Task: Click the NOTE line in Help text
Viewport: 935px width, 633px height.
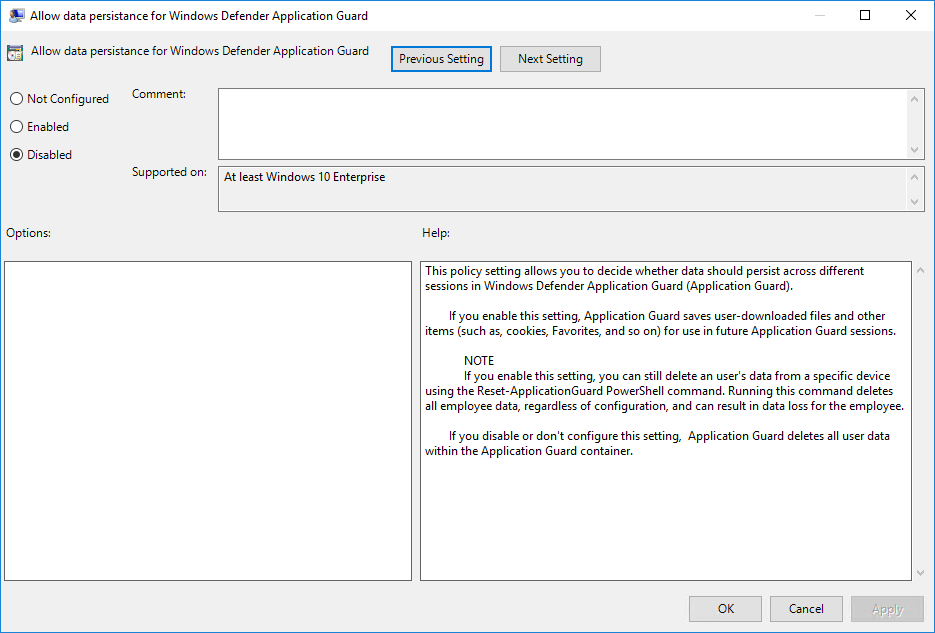Action: tap(479, 361)
